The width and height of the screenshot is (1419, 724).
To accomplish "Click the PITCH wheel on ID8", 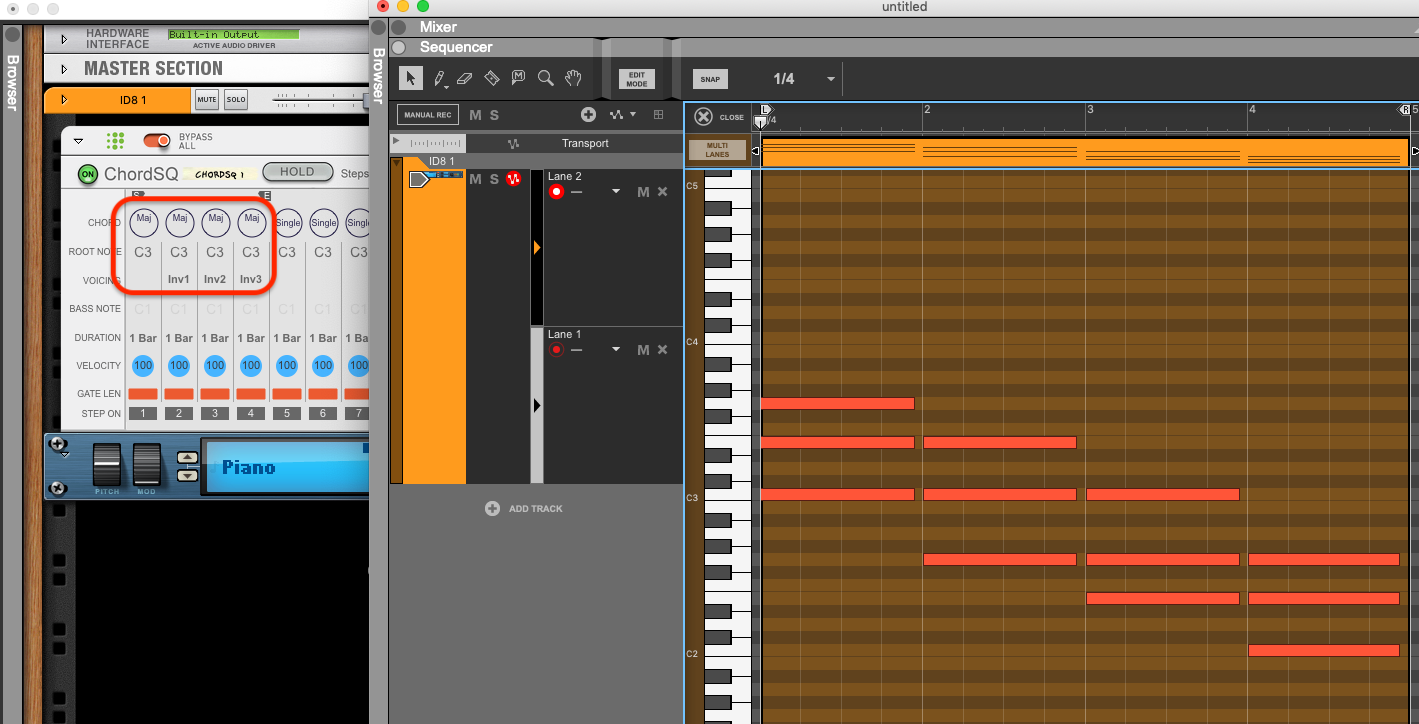I will [x=107, y=465].
